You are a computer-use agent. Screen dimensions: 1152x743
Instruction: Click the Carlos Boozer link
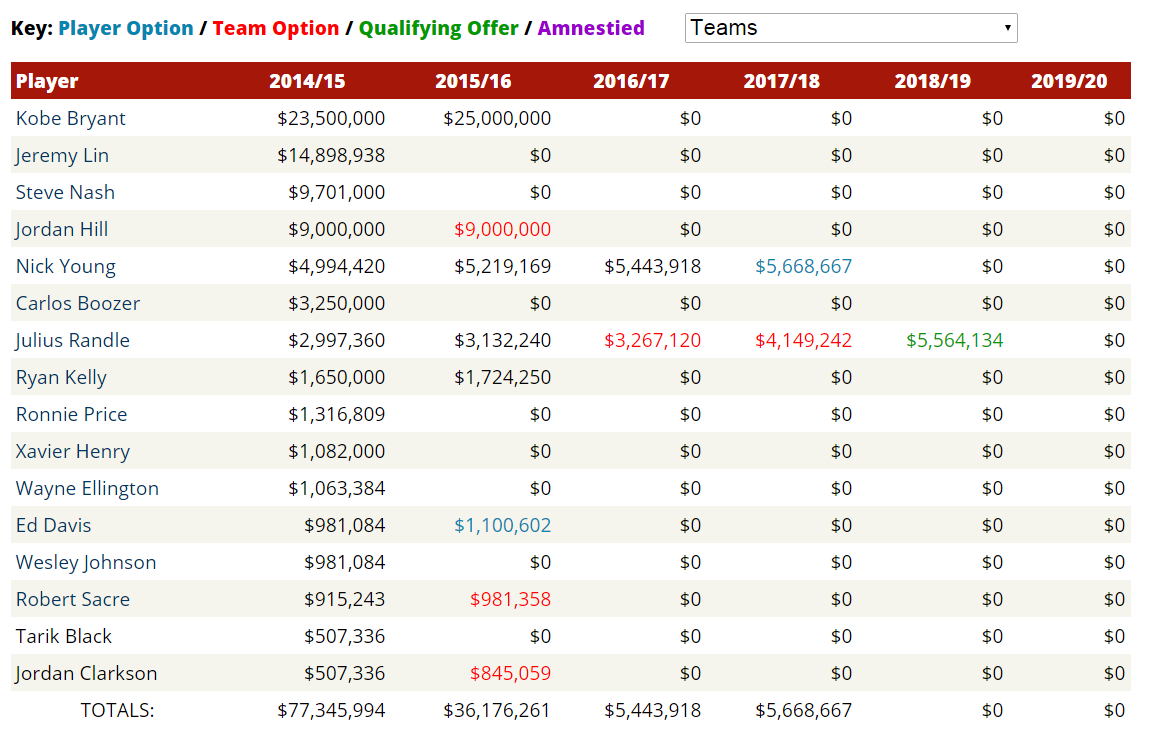point(78,303)
